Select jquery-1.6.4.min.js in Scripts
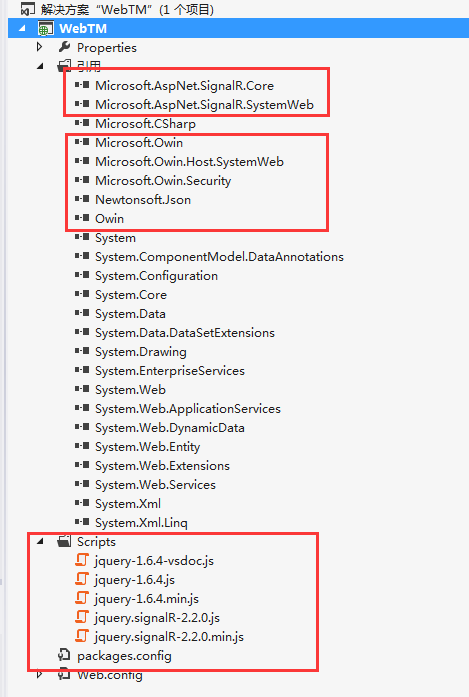The height and width of the screenshot is (697, 469). click(x=146, y=599)
